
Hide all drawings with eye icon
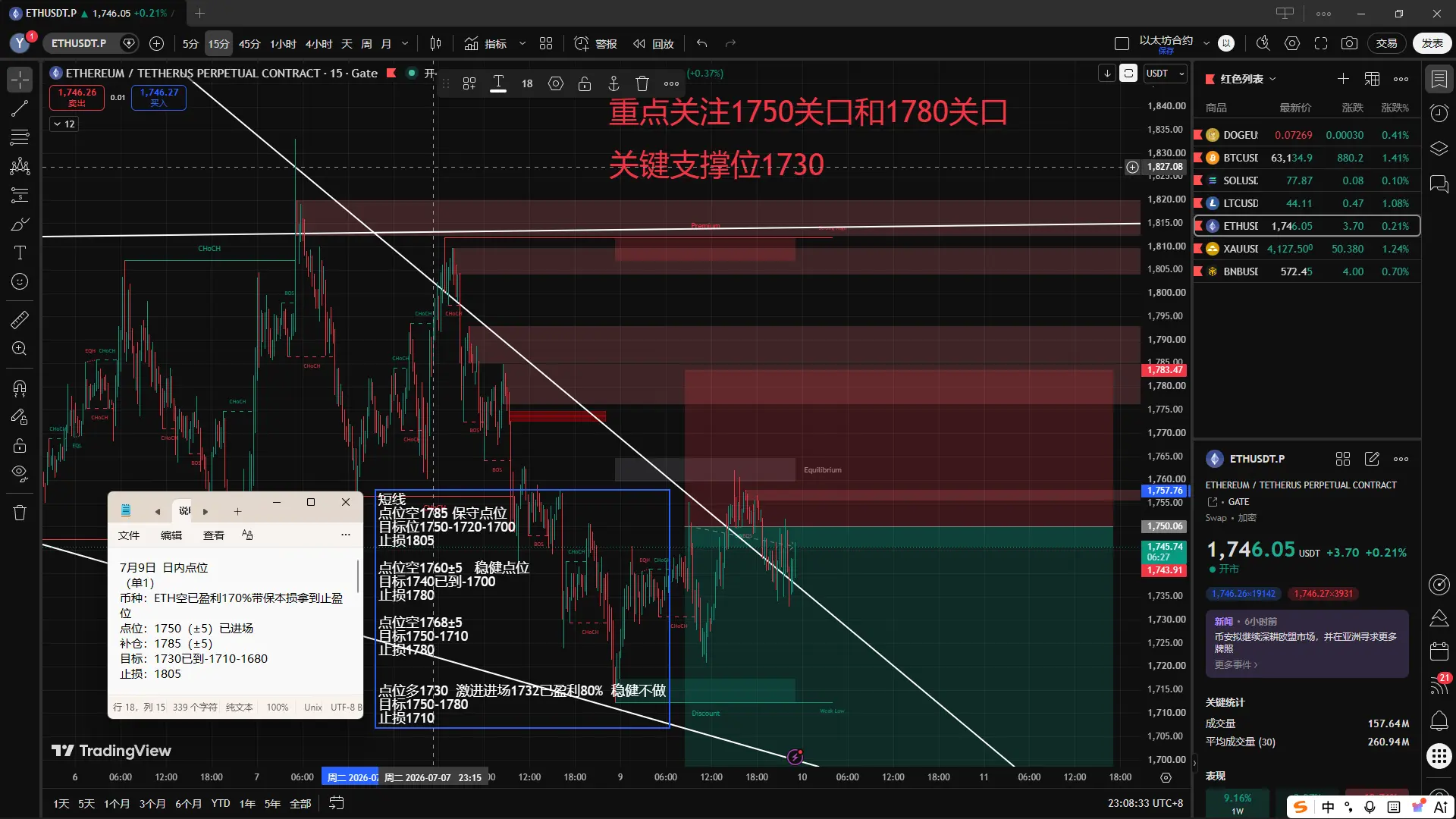pyautogui.click(x=20, y=475)
